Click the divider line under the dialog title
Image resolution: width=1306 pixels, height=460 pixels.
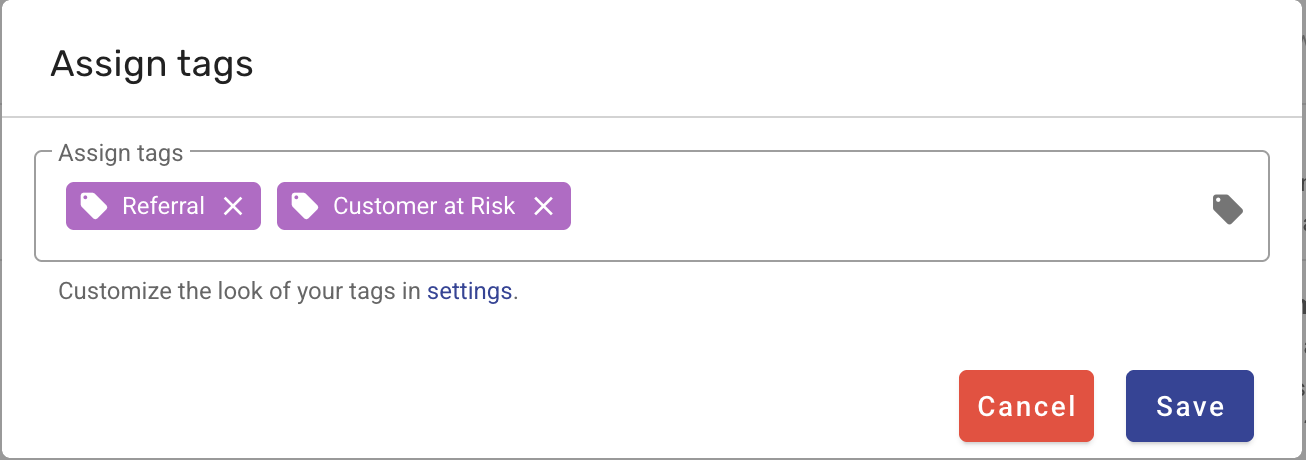(x=650, y=117)
